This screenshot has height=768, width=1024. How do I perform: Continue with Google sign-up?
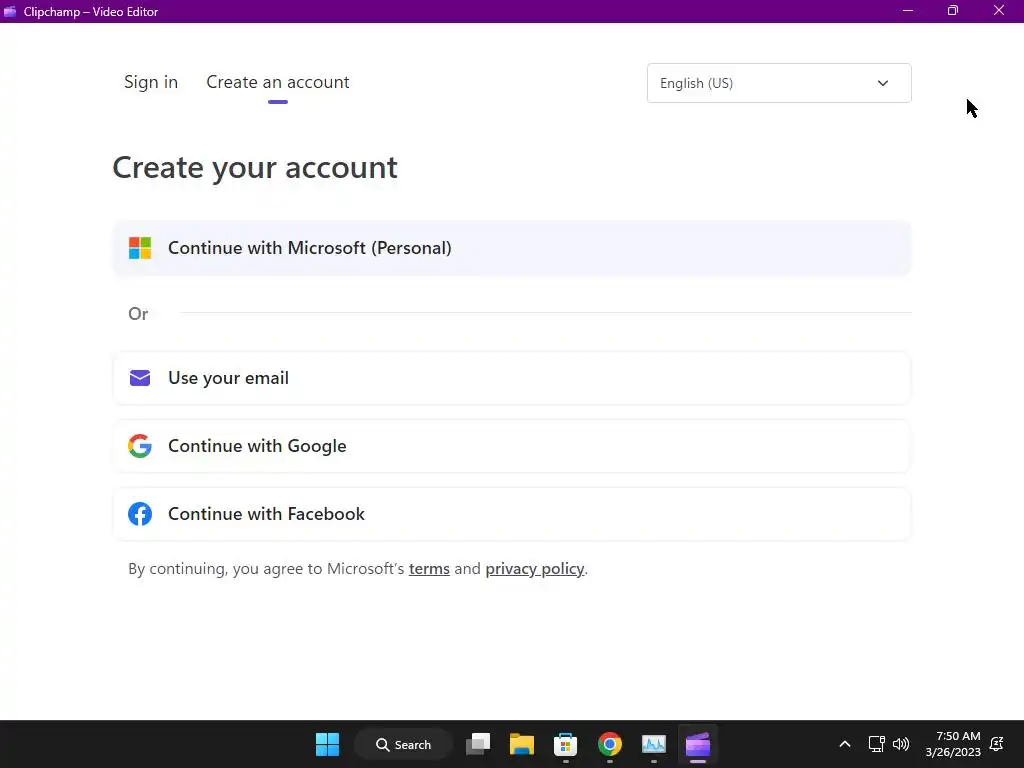pos(512,446)
